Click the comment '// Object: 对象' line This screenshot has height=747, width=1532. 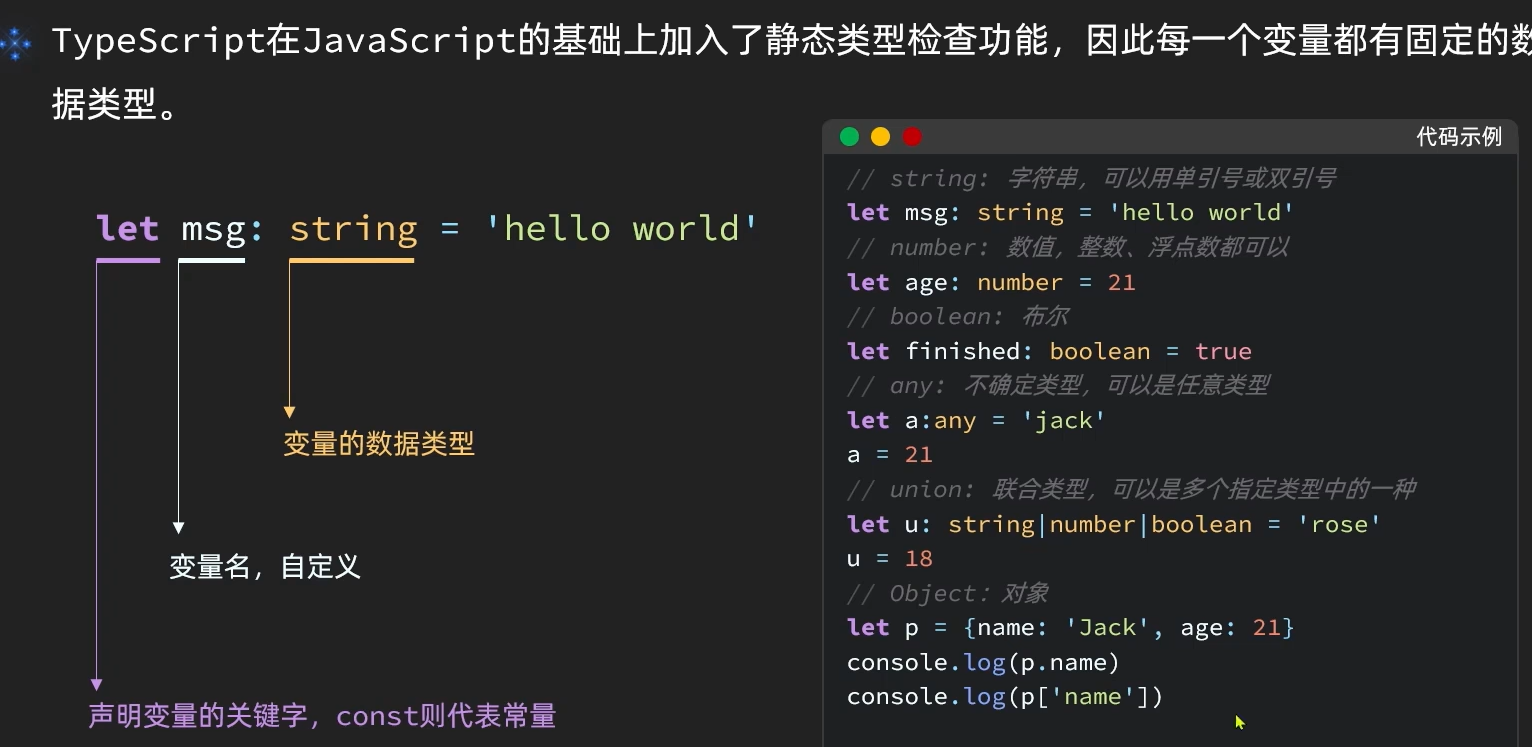pyautogui.click(x=947, y=593)
